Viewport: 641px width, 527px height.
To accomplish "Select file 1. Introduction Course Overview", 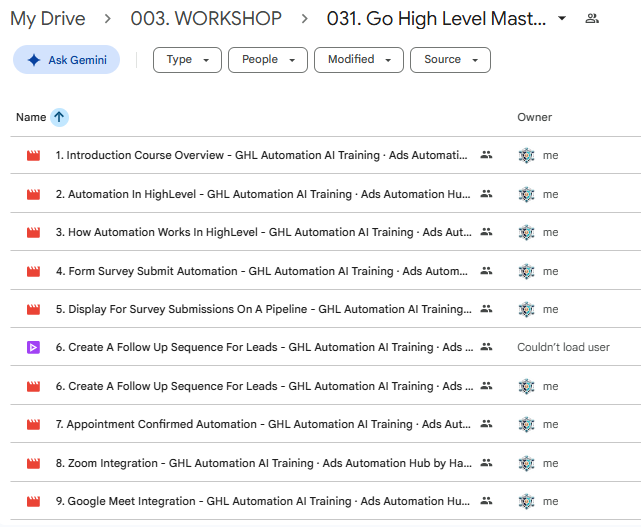I will tap(261, 155).
